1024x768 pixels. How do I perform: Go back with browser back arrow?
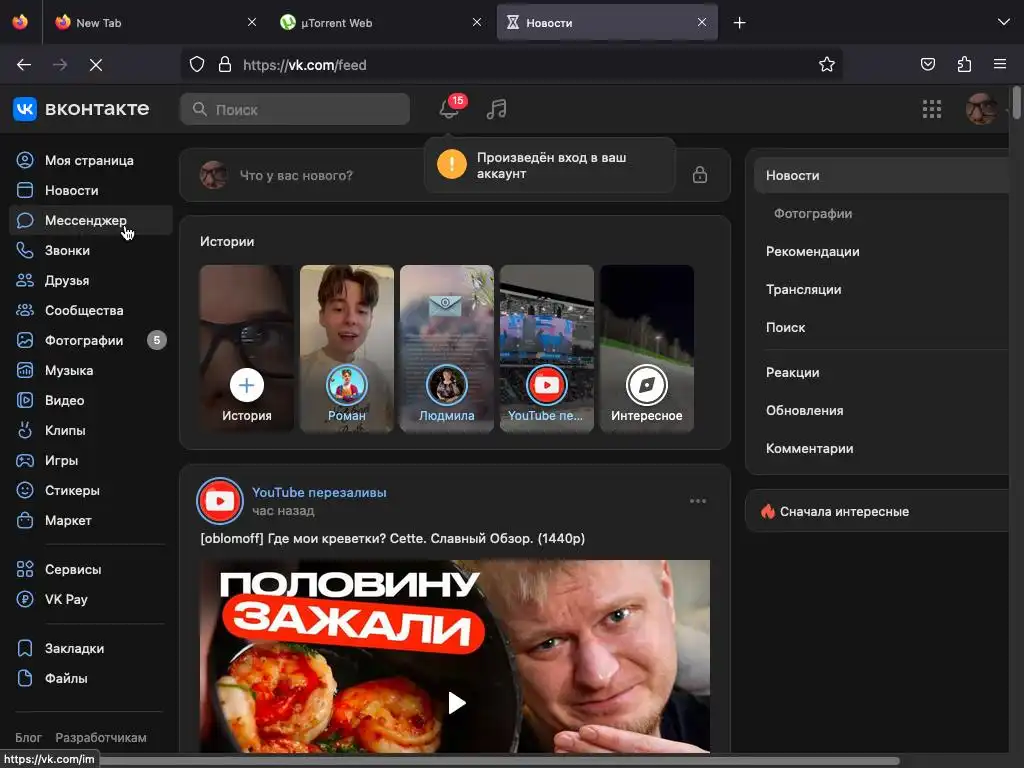point(24,65)
